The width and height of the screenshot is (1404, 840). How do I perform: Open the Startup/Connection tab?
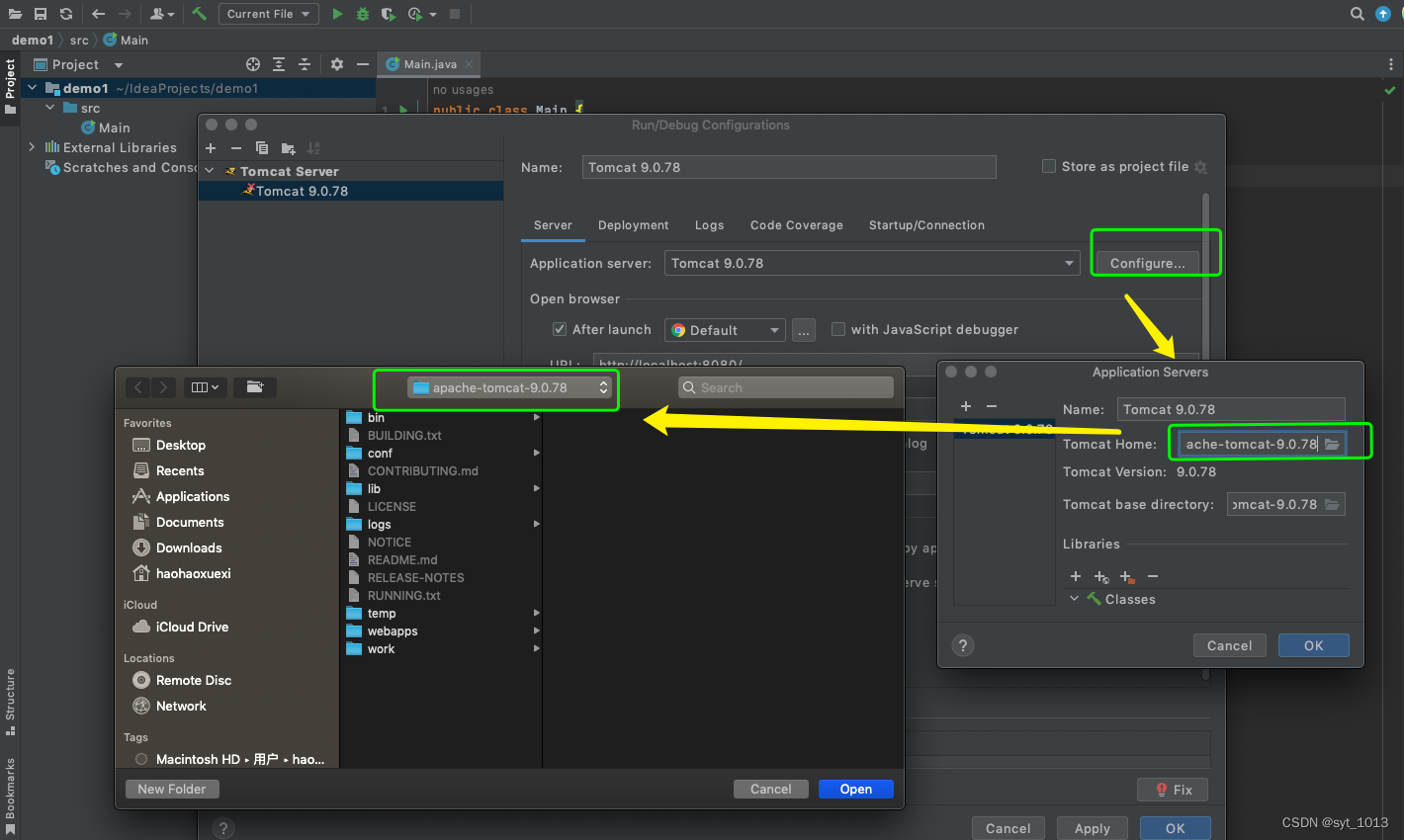(x=926, y=225)
